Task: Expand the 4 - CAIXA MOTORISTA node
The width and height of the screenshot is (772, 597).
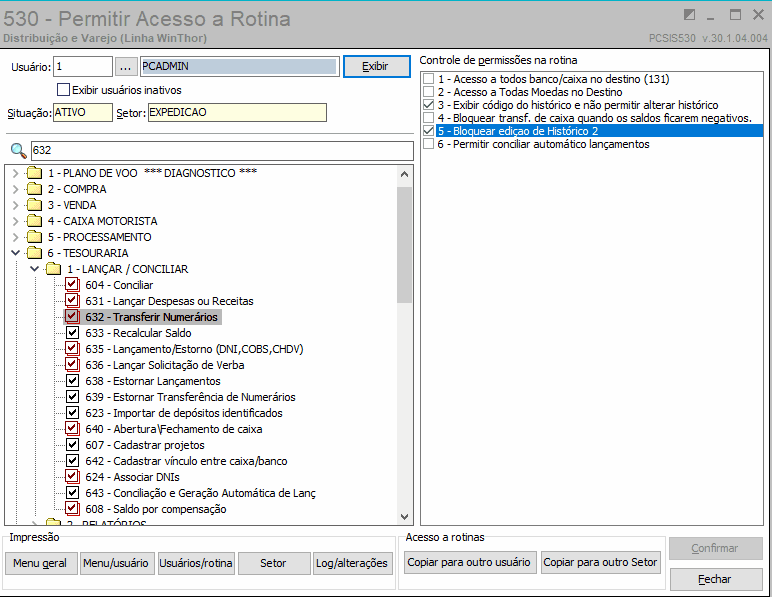Action: pos(15,221)
